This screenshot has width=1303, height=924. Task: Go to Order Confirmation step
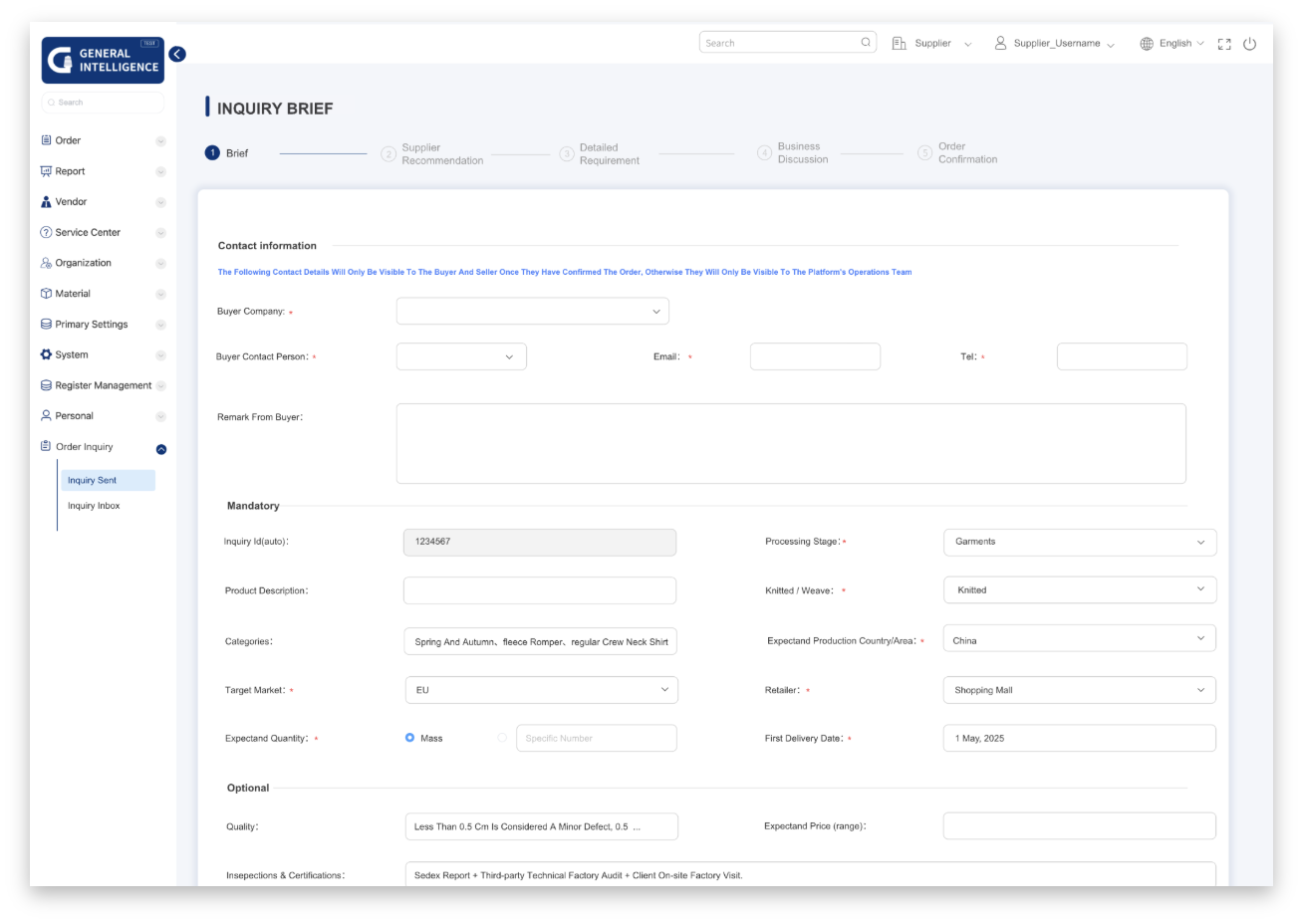click(x=957, y=153)
